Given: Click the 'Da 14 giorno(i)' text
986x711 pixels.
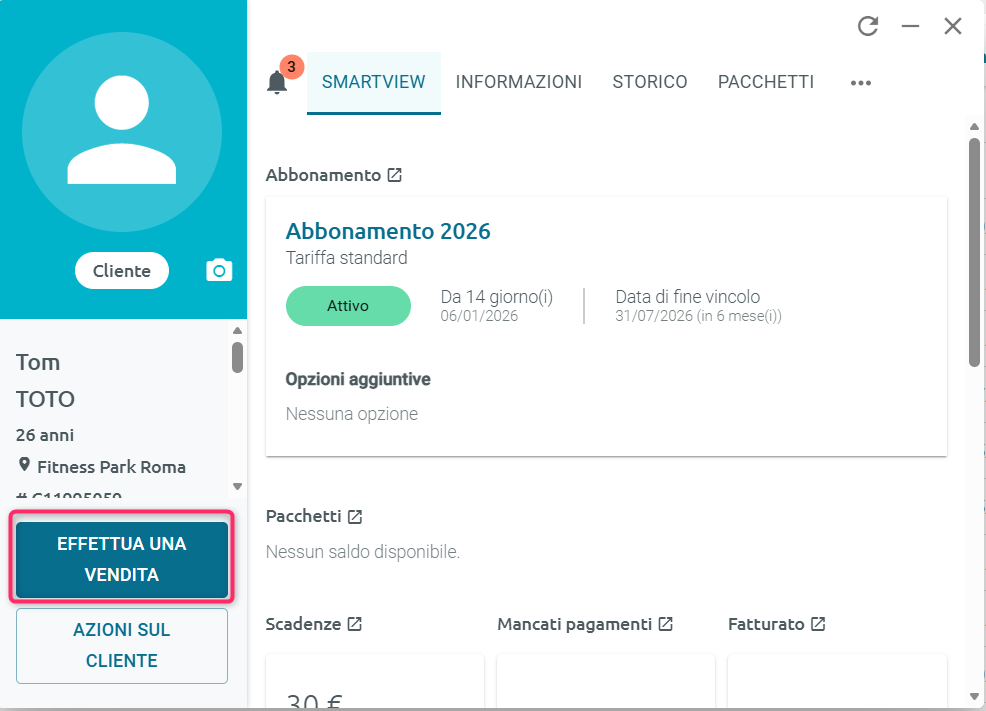Looking at the screenshot, I should (497, 297).
